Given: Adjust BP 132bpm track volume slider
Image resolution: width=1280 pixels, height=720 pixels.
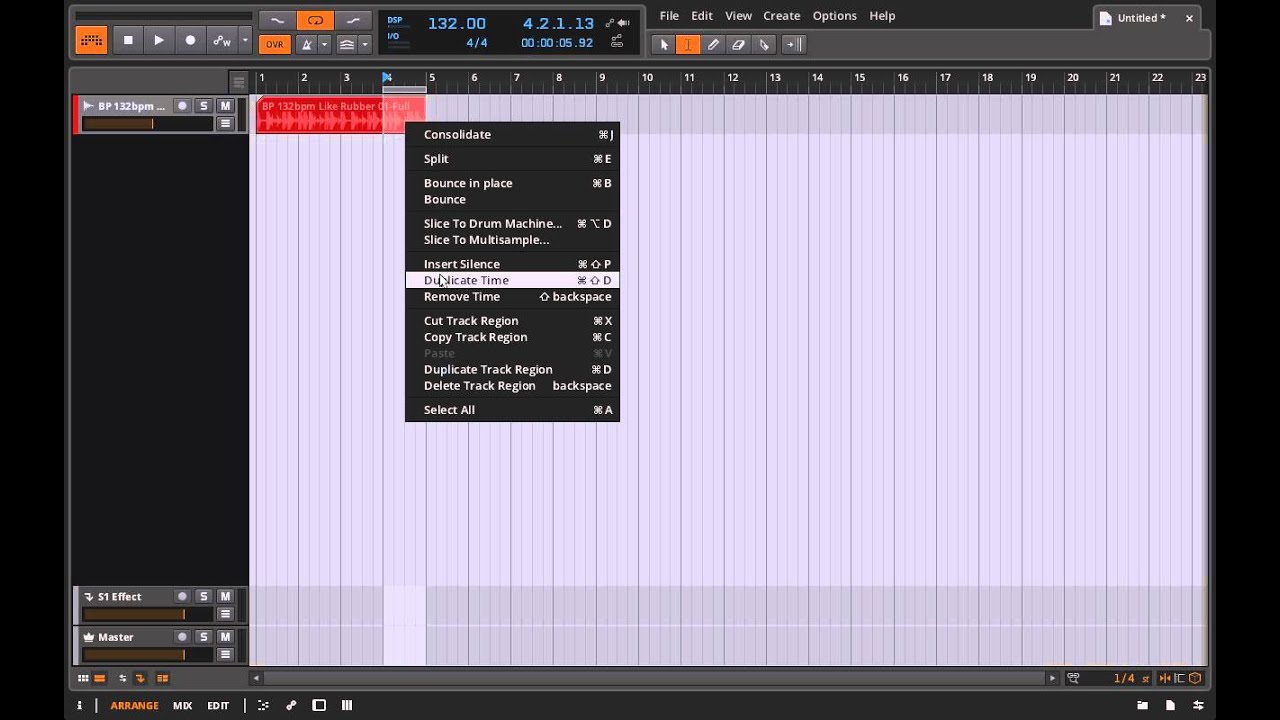Looking at the screenshot, I should tap(147, 124).
